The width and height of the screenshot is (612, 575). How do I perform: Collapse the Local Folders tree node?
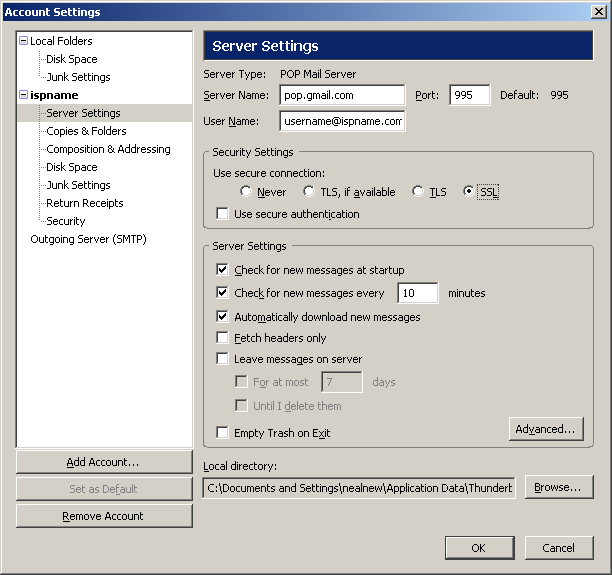23,41
